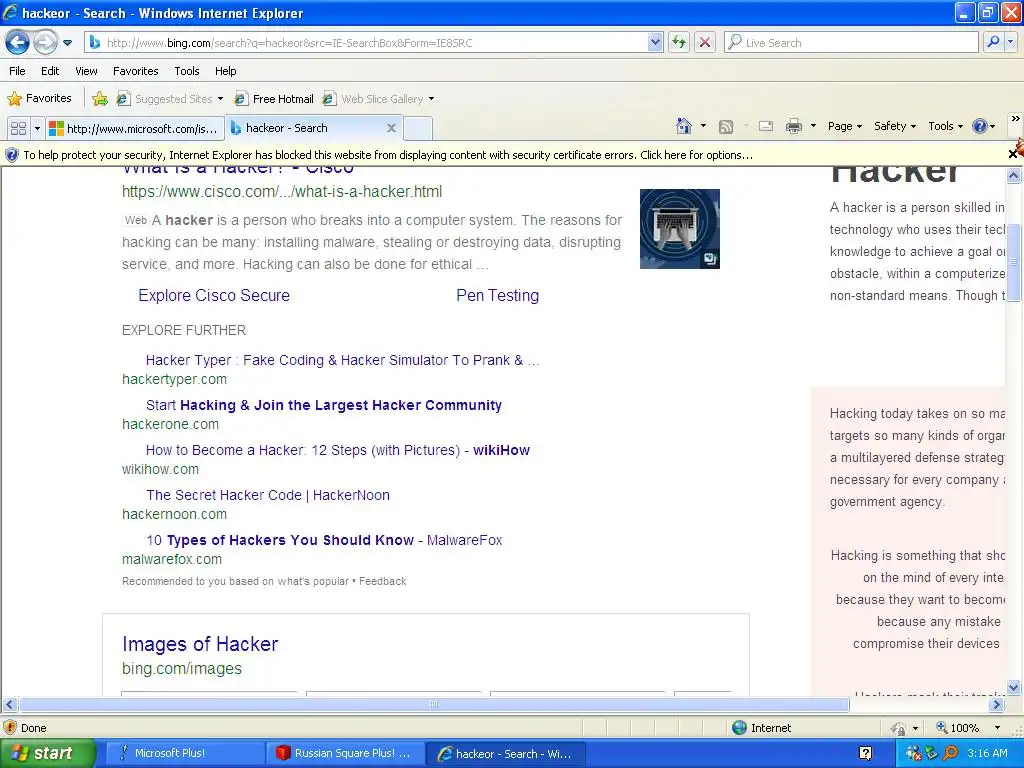Open wikiHow Become a Hacker link
1024x768 pixels.
(338, 450)
